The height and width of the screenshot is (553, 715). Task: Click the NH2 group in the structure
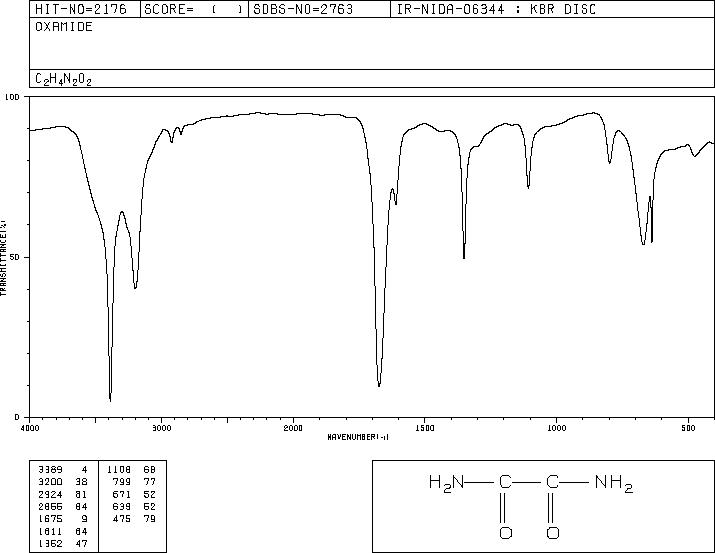(x=614, y=483)
